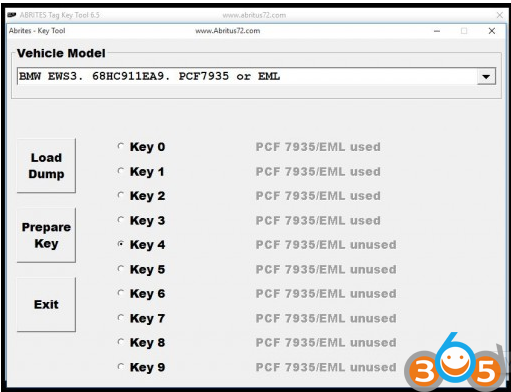Click the Vehicle Model group label
The width and height of the screenshot is (511, 392).
tap(61, 53)
